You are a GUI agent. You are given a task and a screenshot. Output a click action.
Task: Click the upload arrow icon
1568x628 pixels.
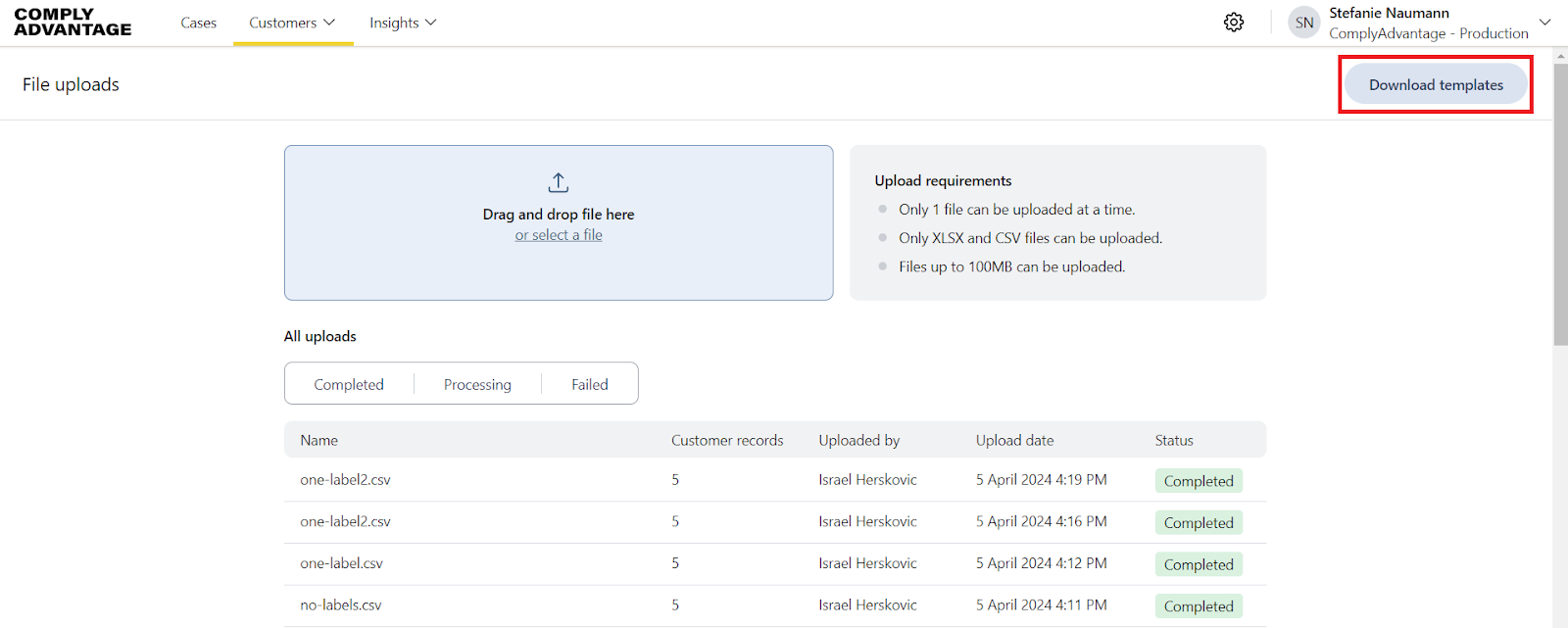pos(559,183)
